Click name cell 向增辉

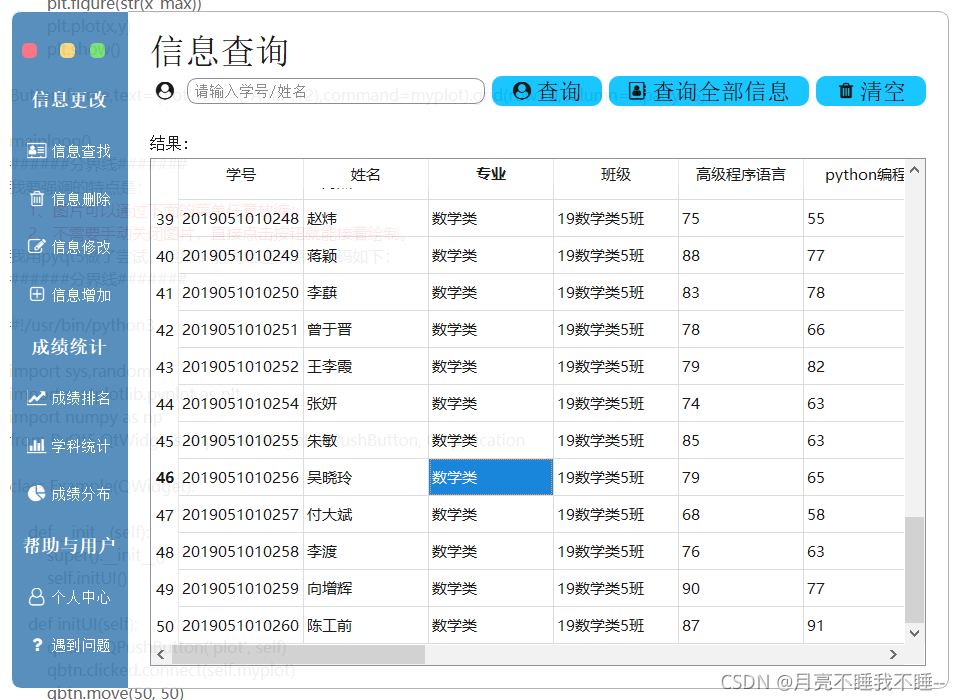coord(366,589)
